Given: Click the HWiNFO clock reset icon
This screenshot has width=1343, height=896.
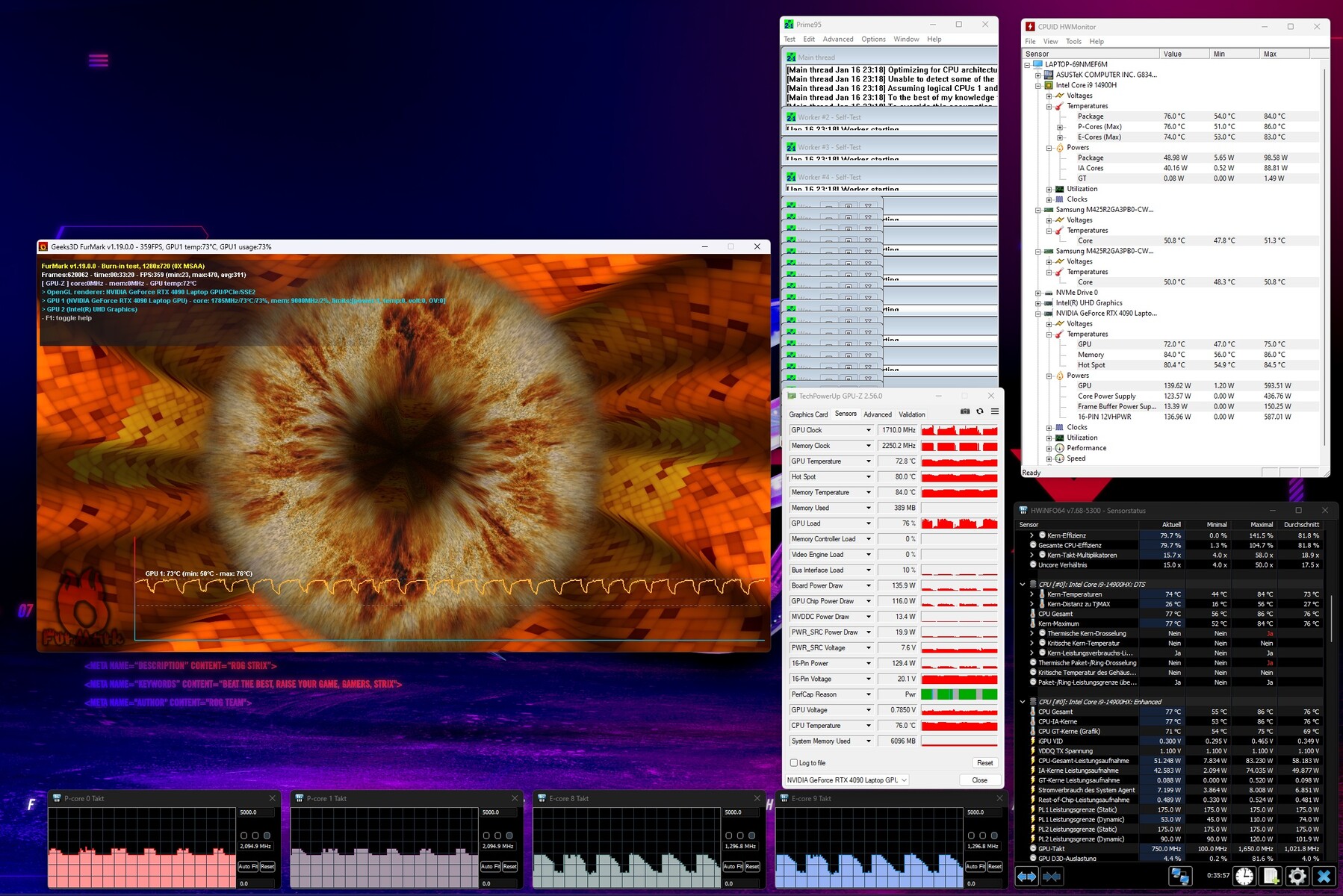Looking at the screenshot, I should tap(1244, 877).
